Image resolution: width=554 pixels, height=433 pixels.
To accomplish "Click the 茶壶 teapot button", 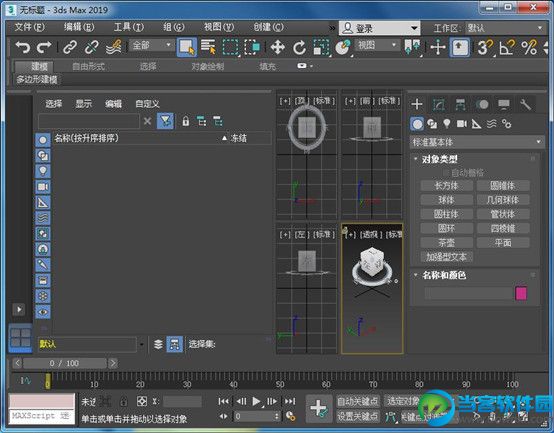I will [x=447, y=243].
